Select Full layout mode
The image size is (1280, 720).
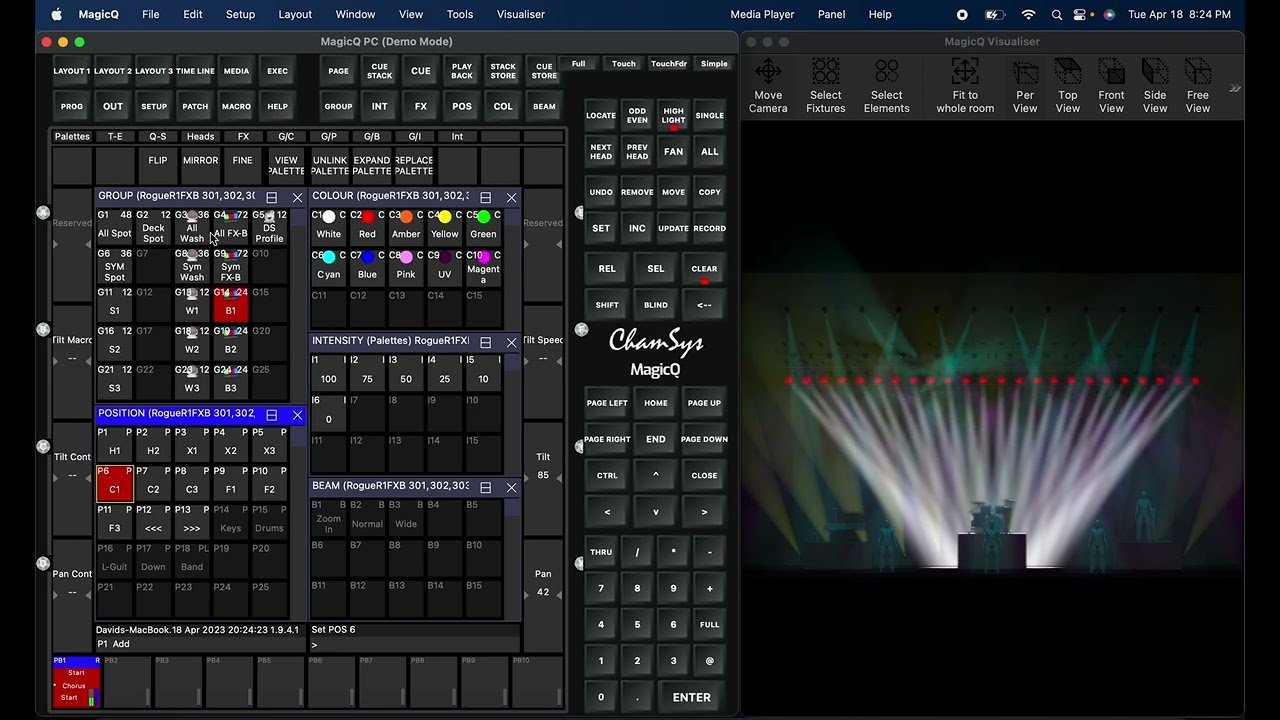tap(578, 64)
